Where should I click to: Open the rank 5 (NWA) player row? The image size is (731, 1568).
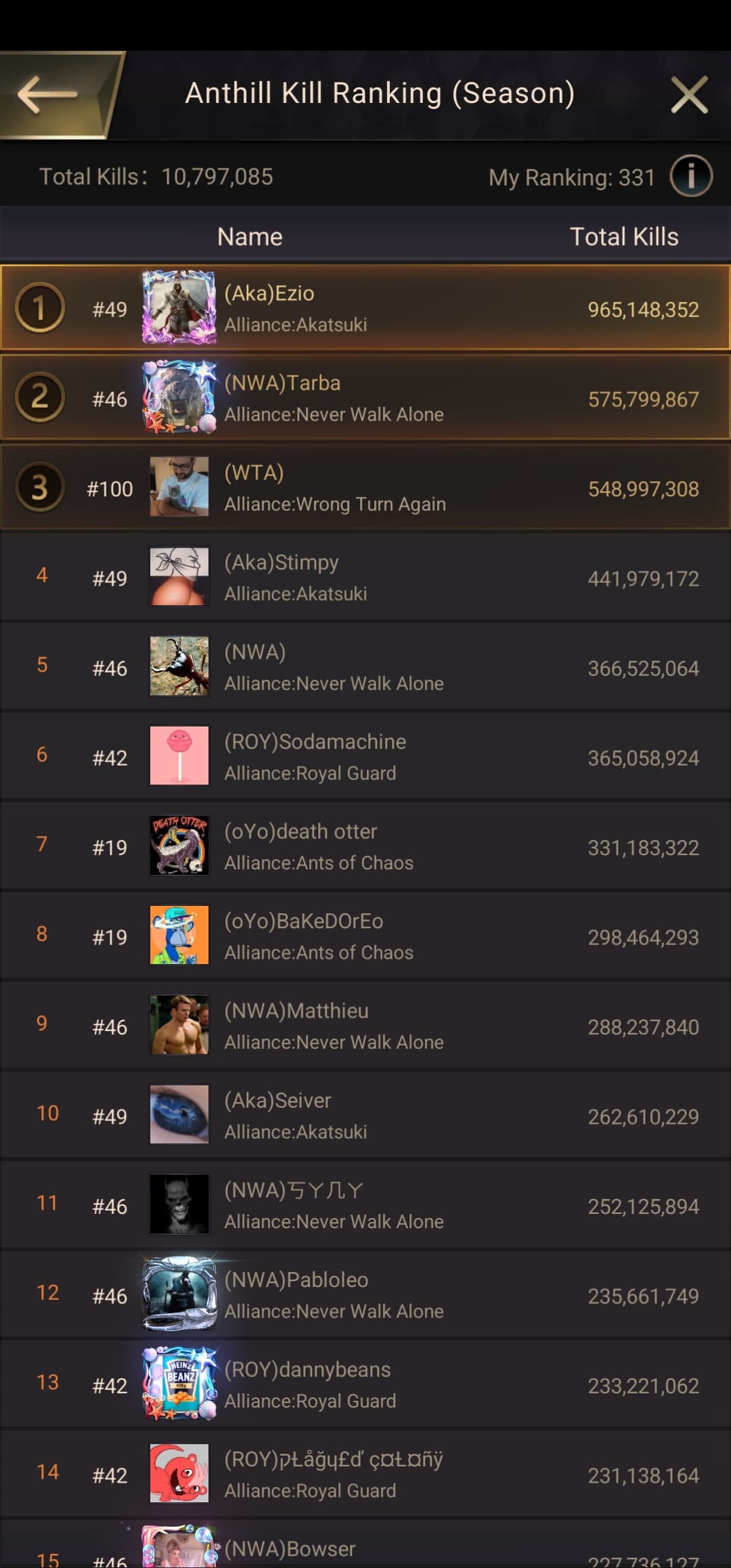coord(365,667)
